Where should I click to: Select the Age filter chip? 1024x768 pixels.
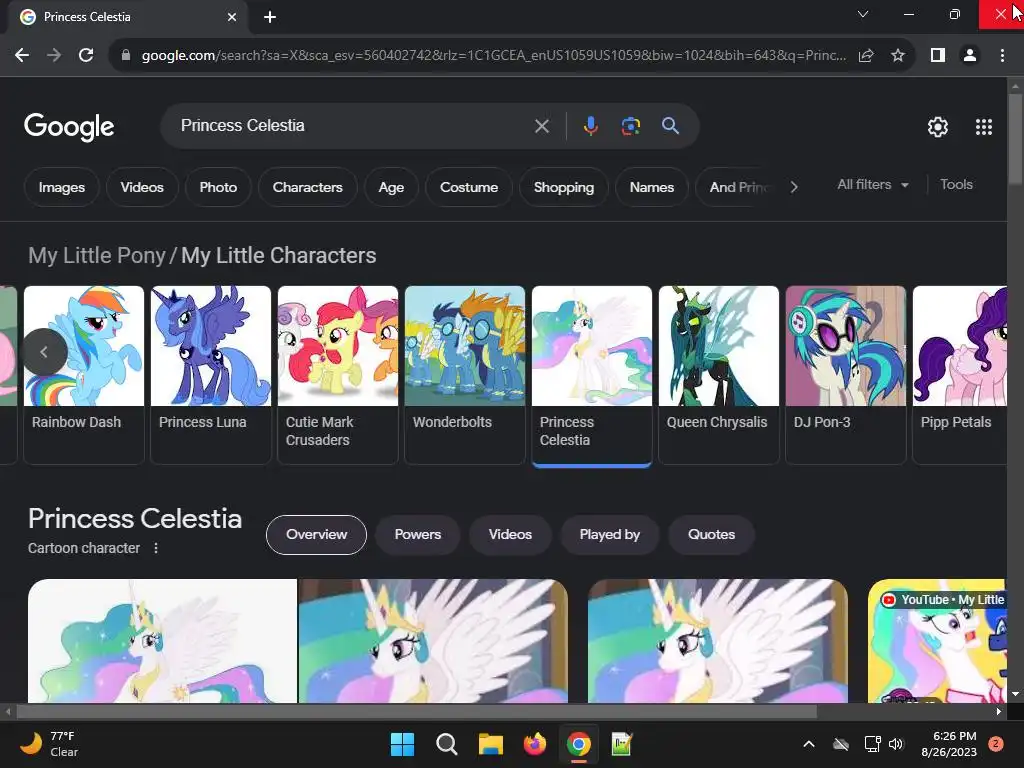pos(391,187)
